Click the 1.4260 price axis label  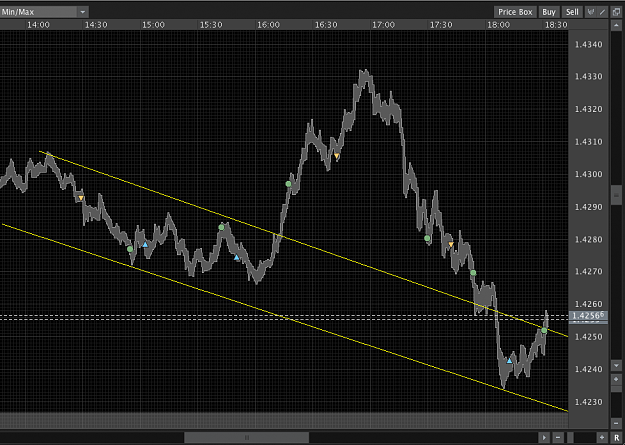coord(588,304)
